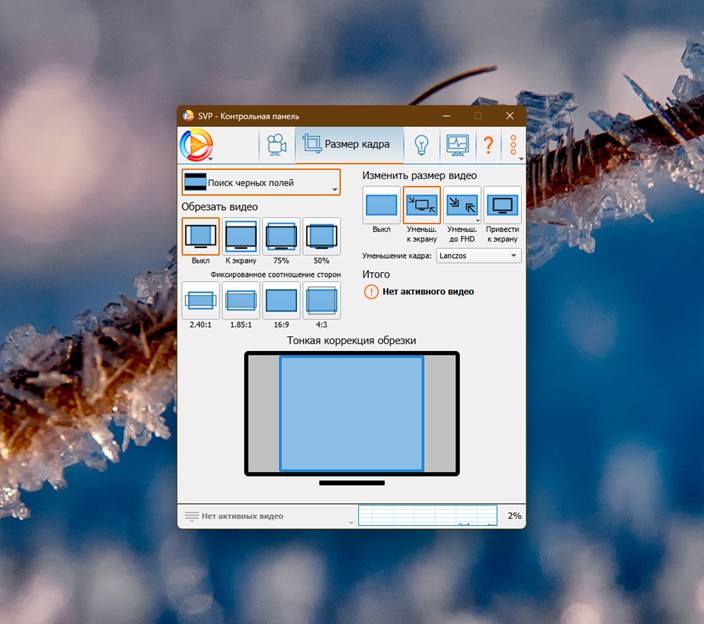Open the video camera profiles tab
This screenshot has height=624, width=704.
coord(275,145)
